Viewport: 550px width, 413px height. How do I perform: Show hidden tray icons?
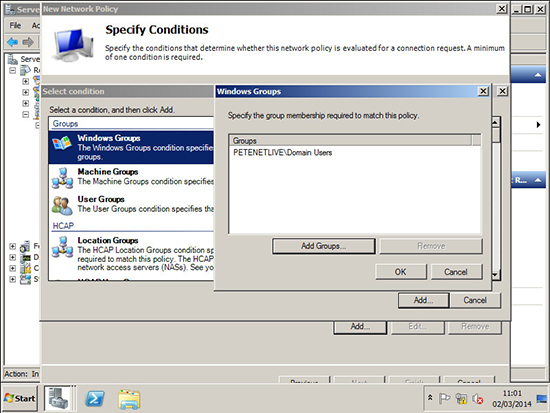pyautogui.click(x=430, y=398)
